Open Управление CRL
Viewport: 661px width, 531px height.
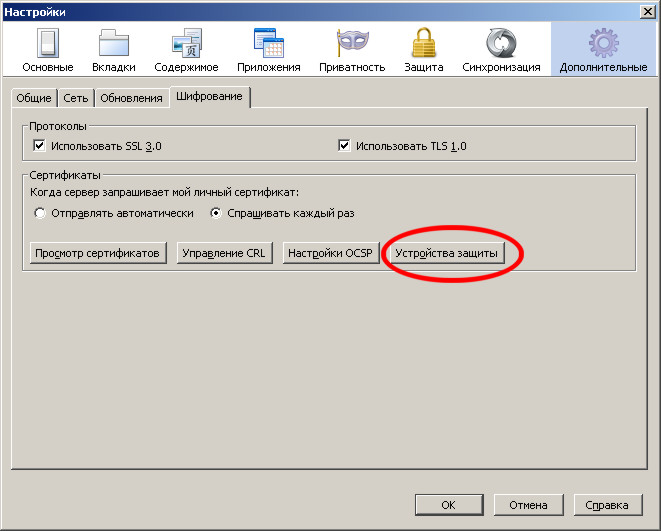pyautogui.click(x=224, y=253)
